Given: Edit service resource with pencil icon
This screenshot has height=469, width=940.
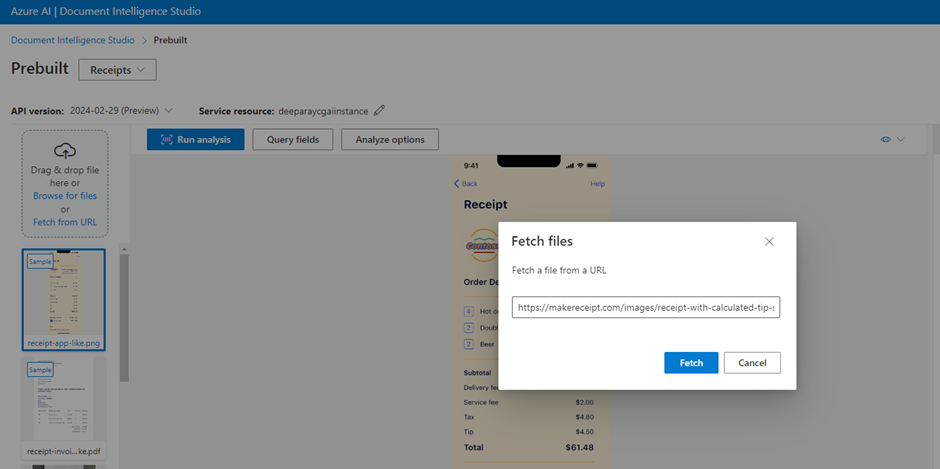Looking at the screenshot, I should [379, 110].
